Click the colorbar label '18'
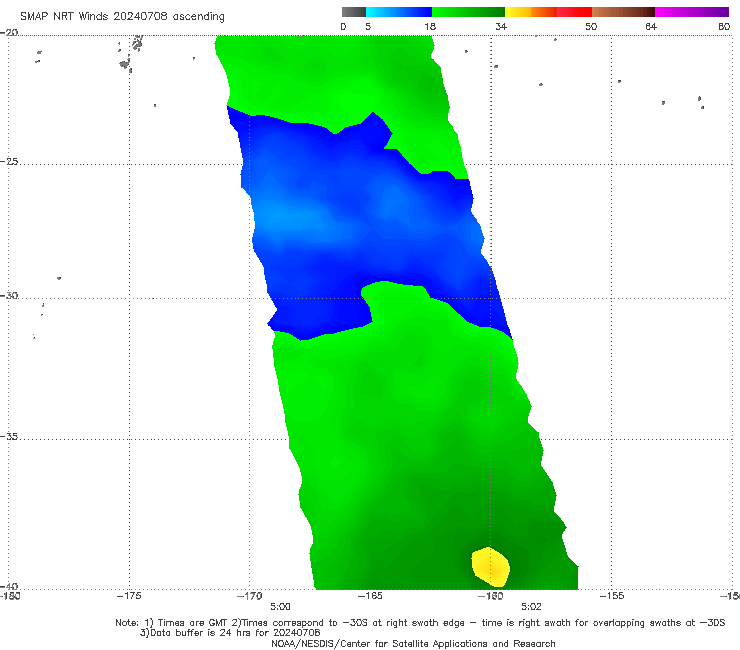Image resolution: width=740 pixels, height=650 pixels. click(430, 26)
